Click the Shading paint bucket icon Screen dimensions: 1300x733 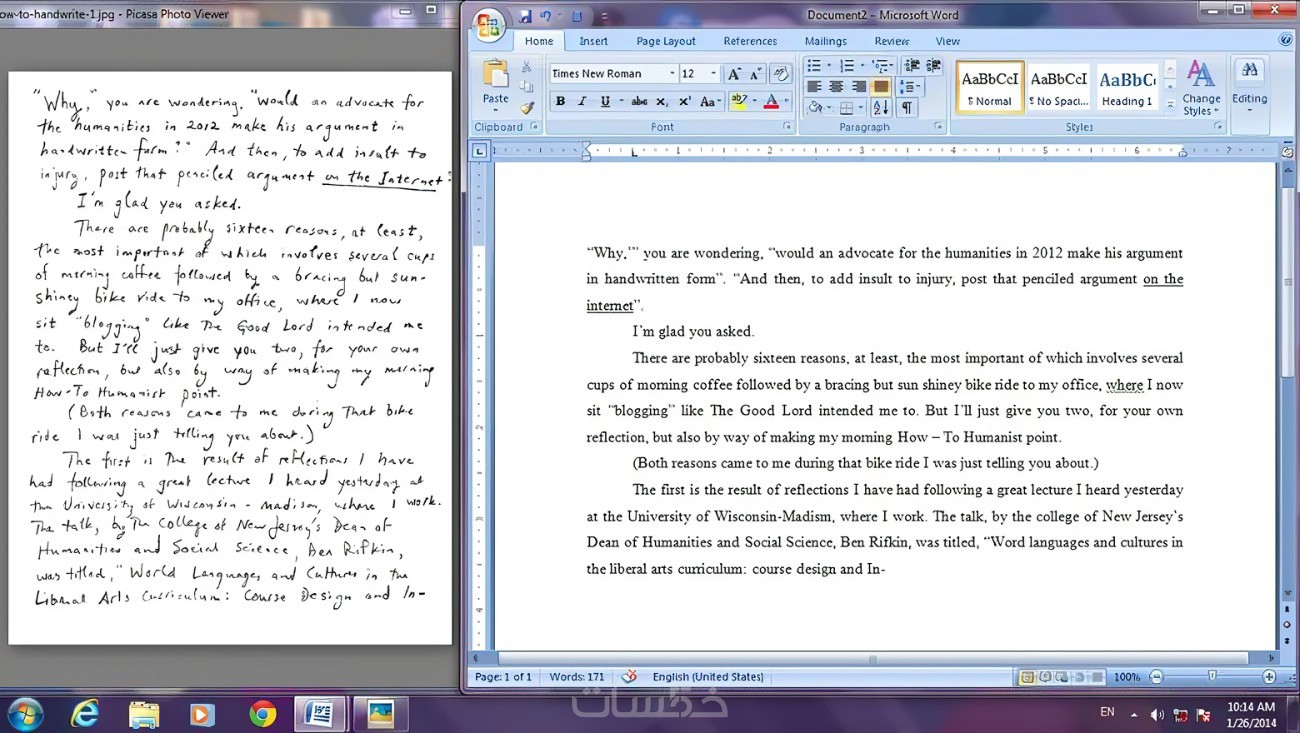[814, 108]
